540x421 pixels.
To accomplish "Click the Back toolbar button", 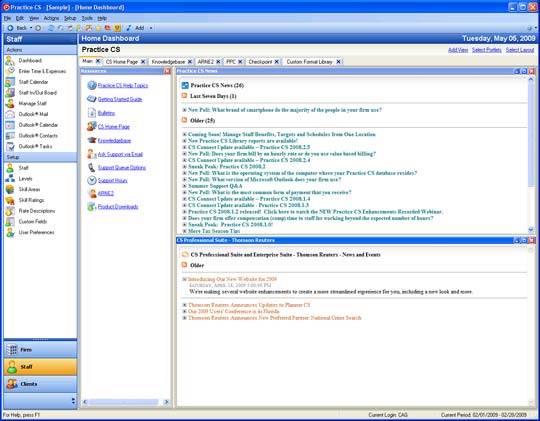I will coord(17,28).
